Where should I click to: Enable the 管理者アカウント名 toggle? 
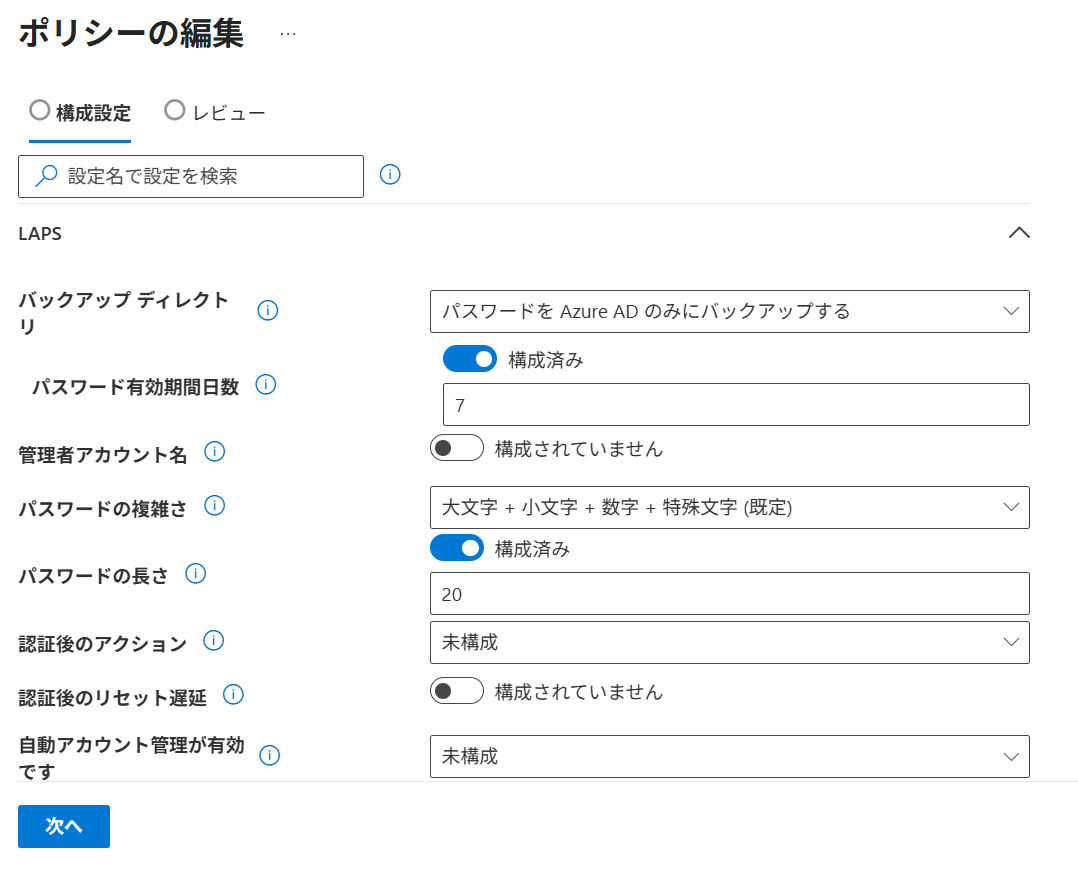(x=457, y=448)
